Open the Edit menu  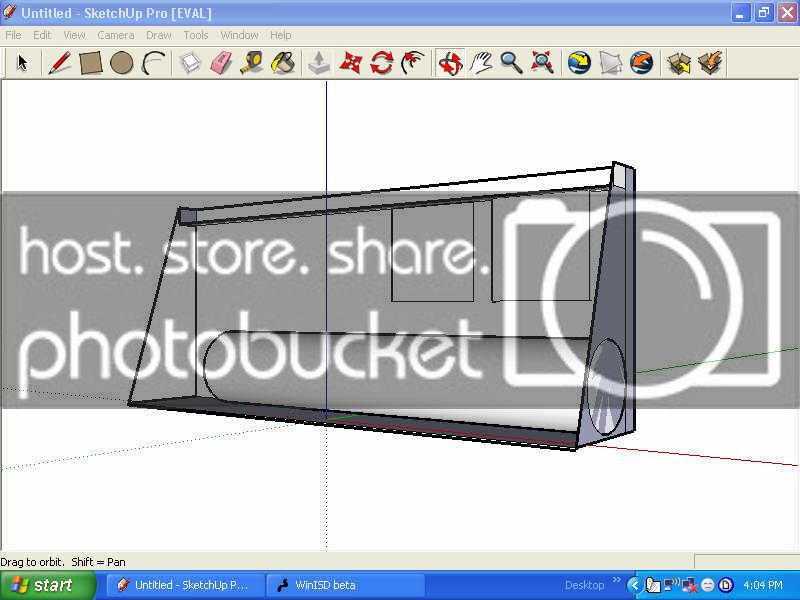click(x=42, y=35)
